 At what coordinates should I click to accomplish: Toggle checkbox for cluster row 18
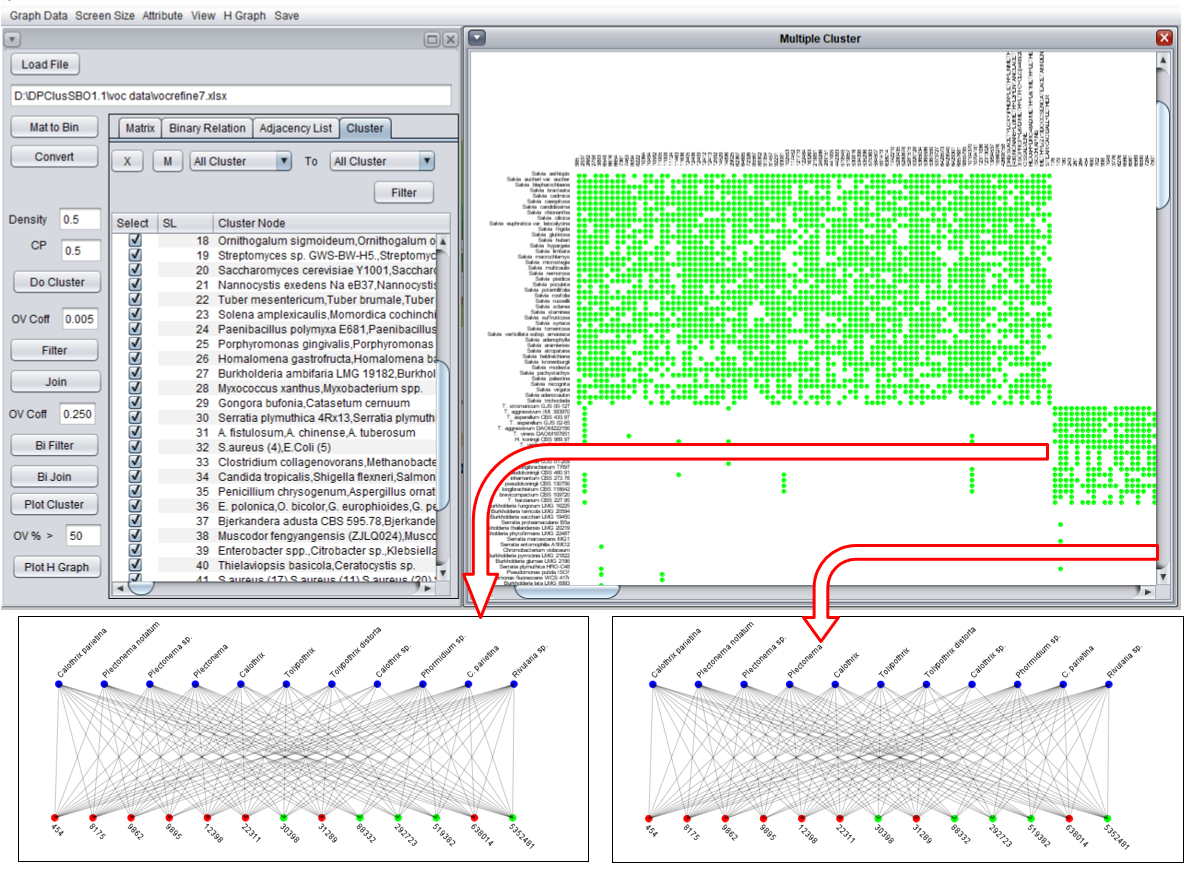tap(135, 240)
